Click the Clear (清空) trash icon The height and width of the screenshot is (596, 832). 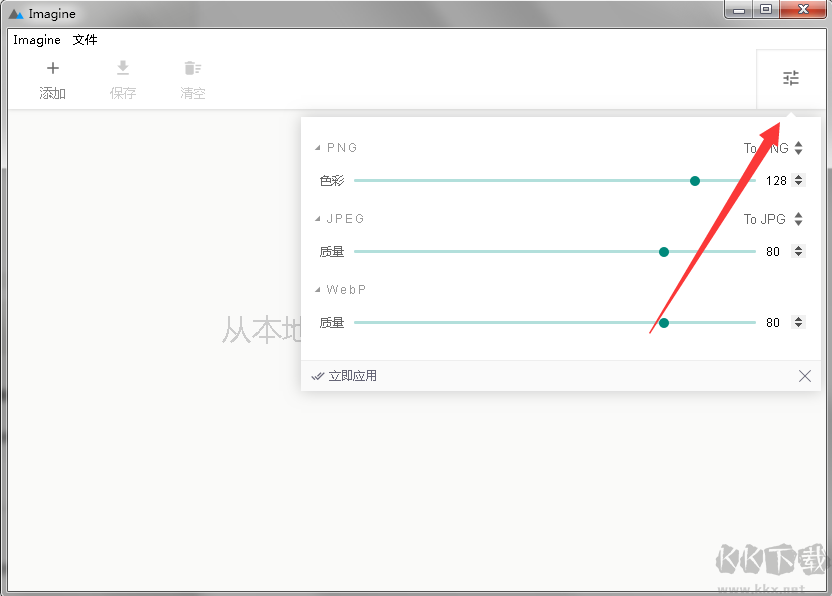click(193, 68)
